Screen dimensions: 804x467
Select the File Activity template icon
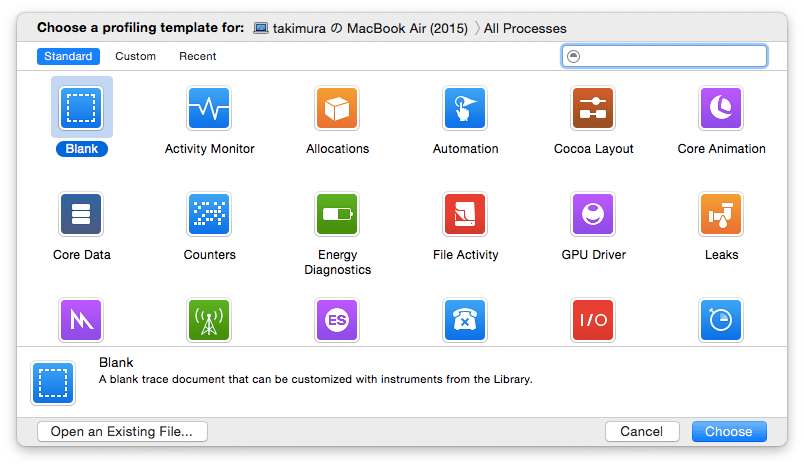[465, 214]
